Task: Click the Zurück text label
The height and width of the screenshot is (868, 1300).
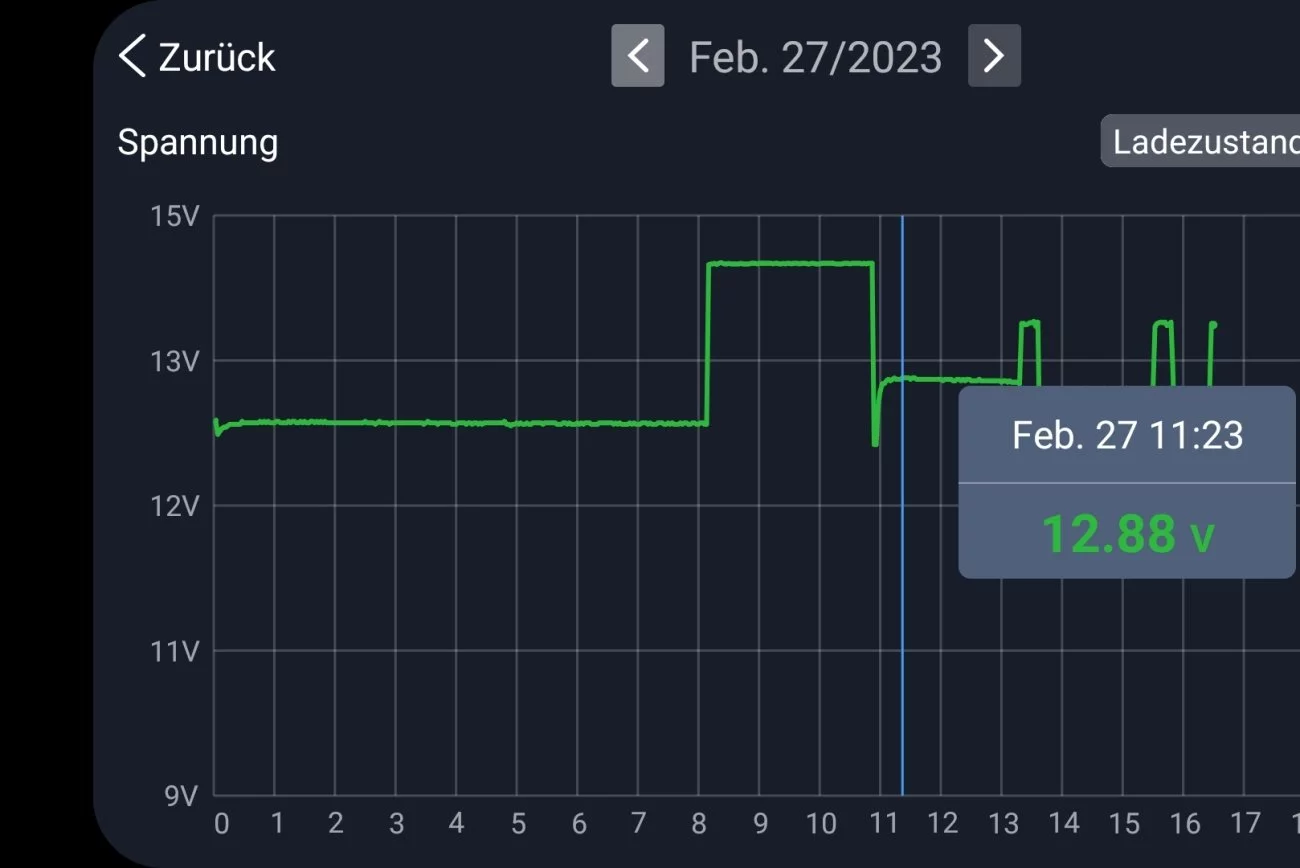Action: [216, 57]
